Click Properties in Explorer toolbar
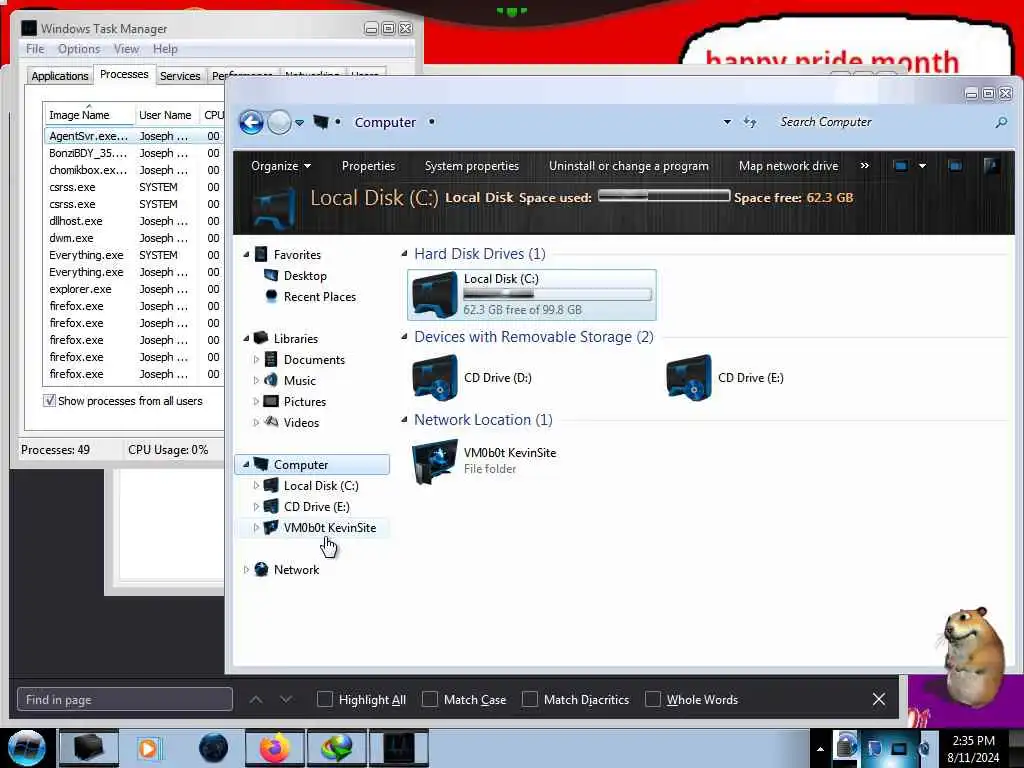This screenshot has width=1024, height=768. [368, 166]
